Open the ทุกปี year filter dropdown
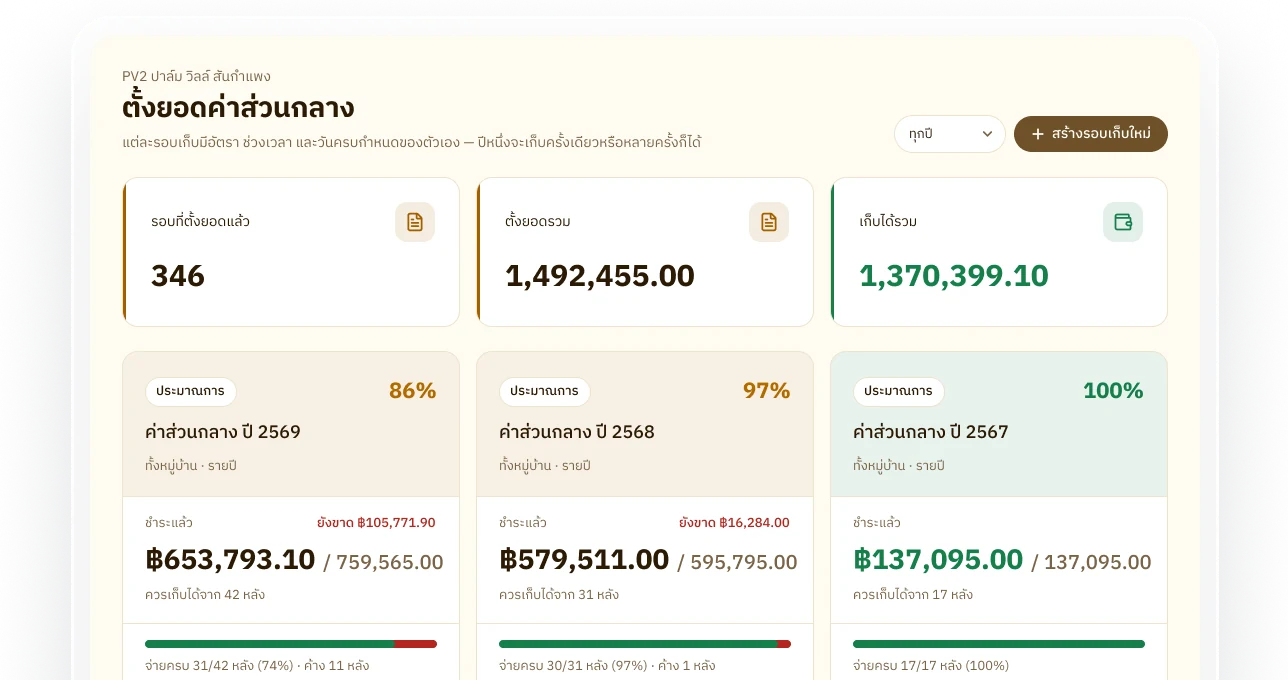This screenshot has height=680, width=1288. point(950,134)
